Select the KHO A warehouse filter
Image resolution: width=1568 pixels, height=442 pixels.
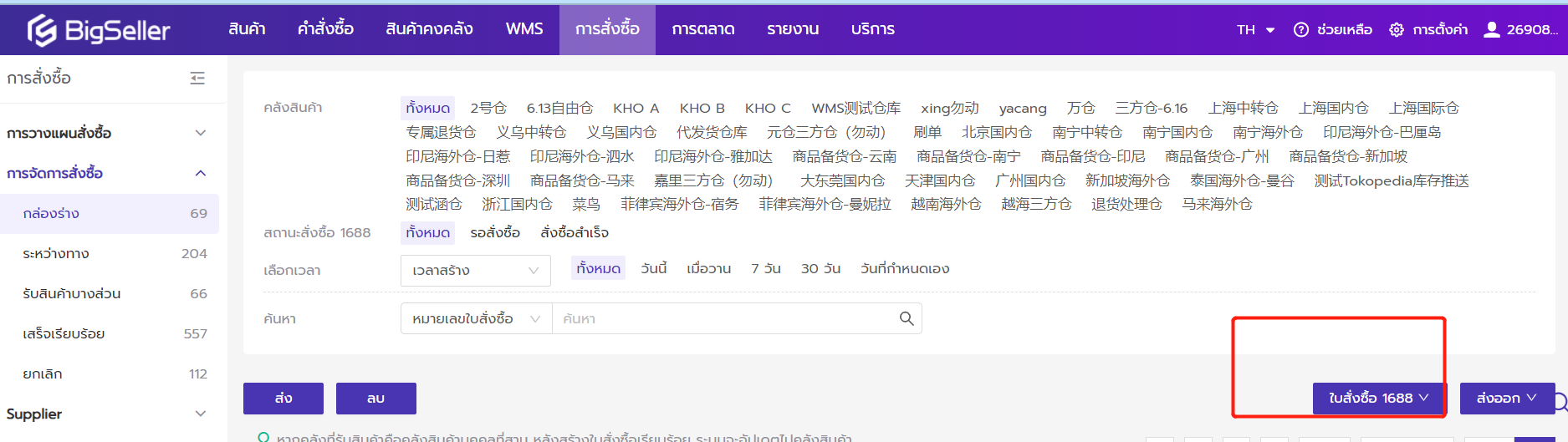[x=636, y=108]
